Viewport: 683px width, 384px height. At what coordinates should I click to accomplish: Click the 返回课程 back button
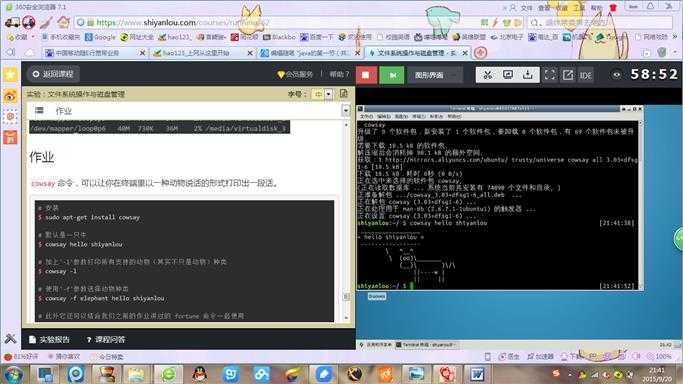click(x=54, y=74)
